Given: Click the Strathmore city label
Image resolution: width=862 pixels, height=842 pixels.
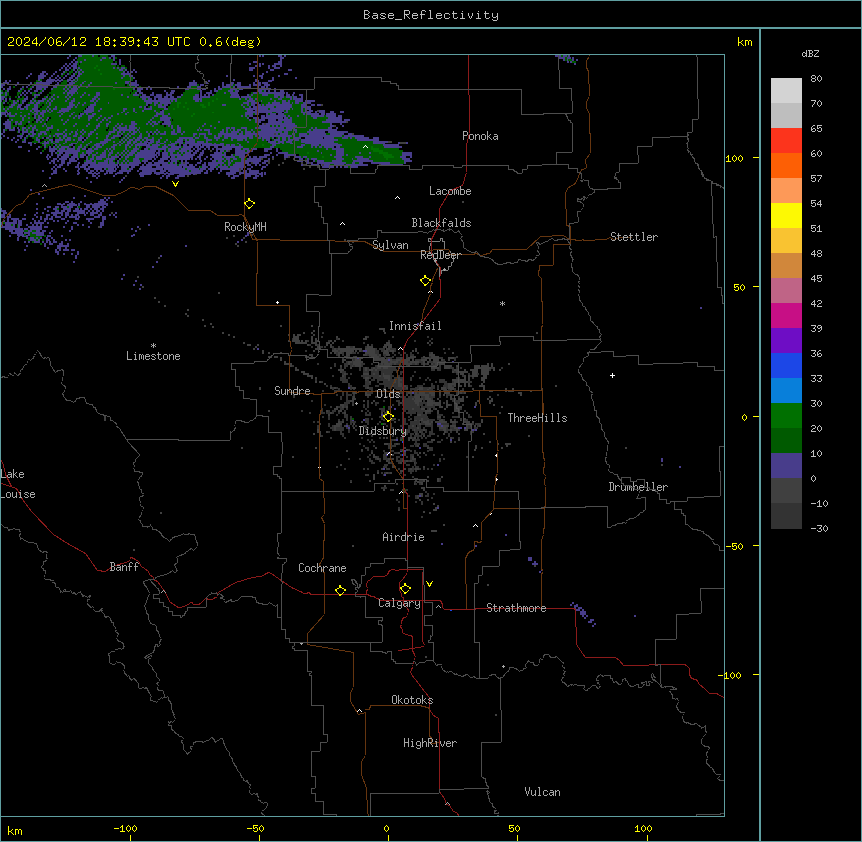Looking at the screenshot, I should pos(516,608).
